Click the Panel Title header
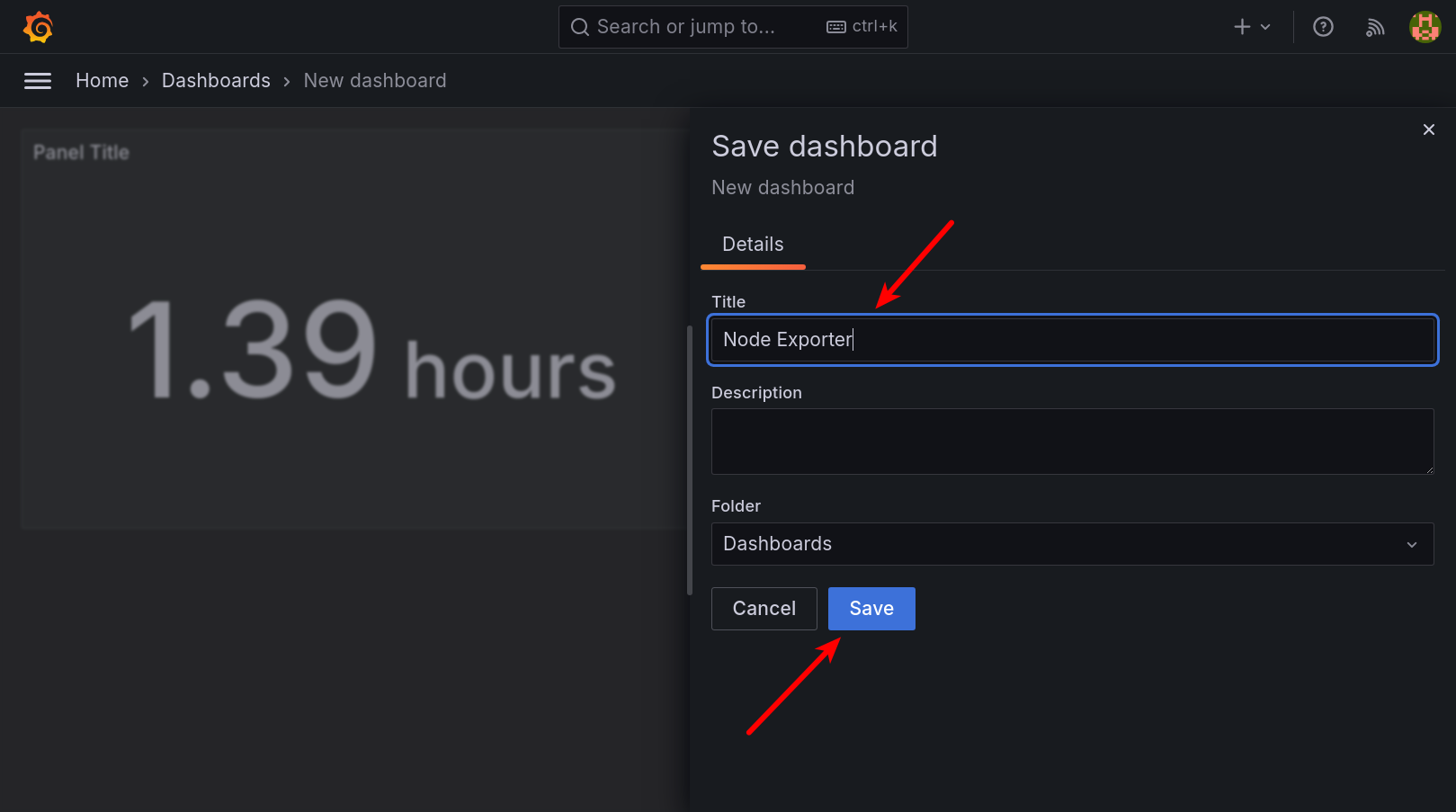 [81, 153]
